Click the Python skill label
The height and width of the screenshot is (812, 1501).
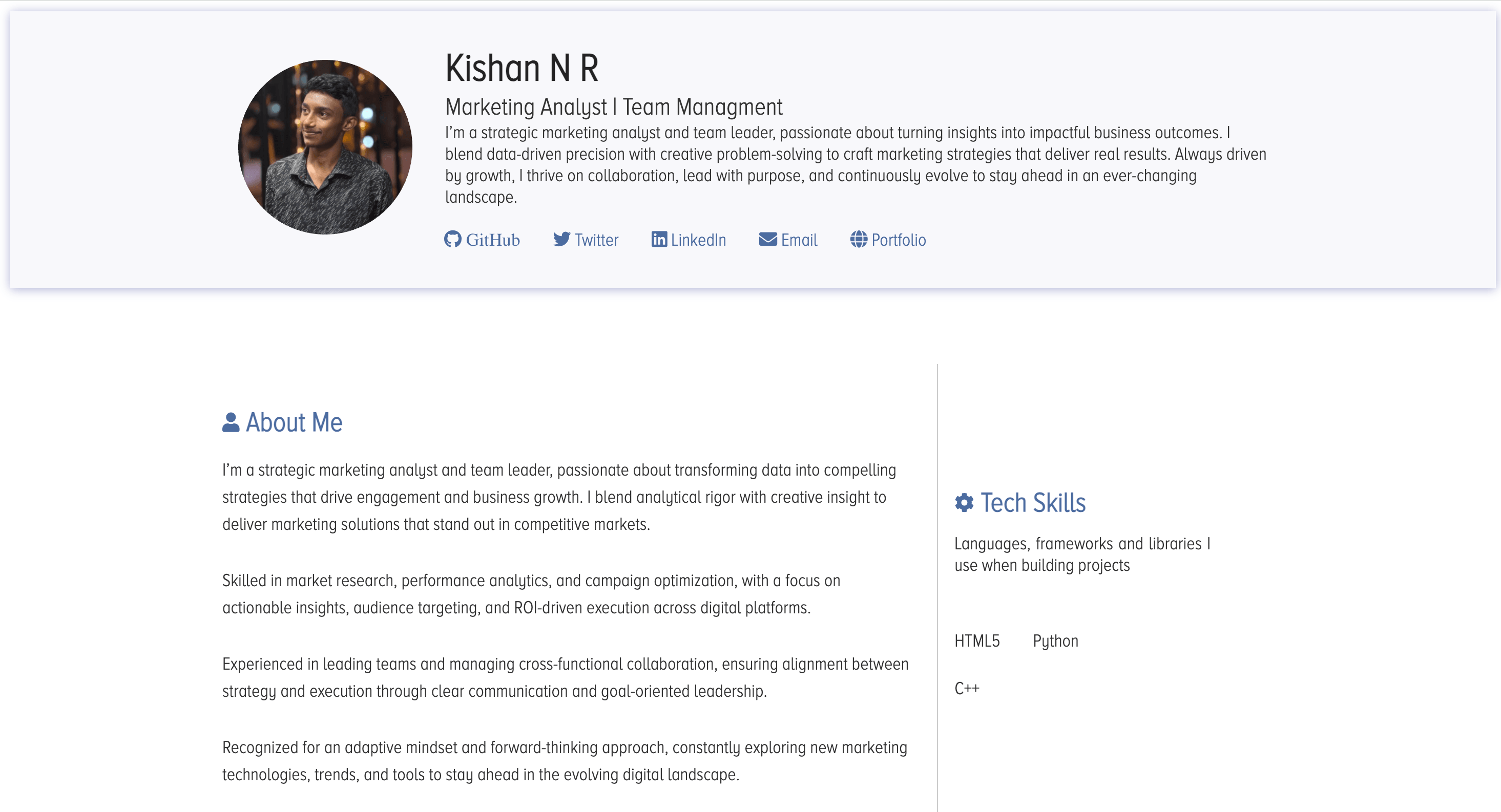pyautogui.click(x=1055, y=641)
